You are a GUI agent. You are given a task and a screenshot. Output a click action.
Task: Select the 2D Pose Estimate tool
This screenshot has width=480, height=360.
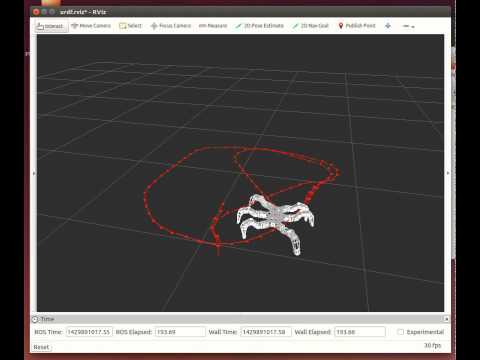pos(259,26)
